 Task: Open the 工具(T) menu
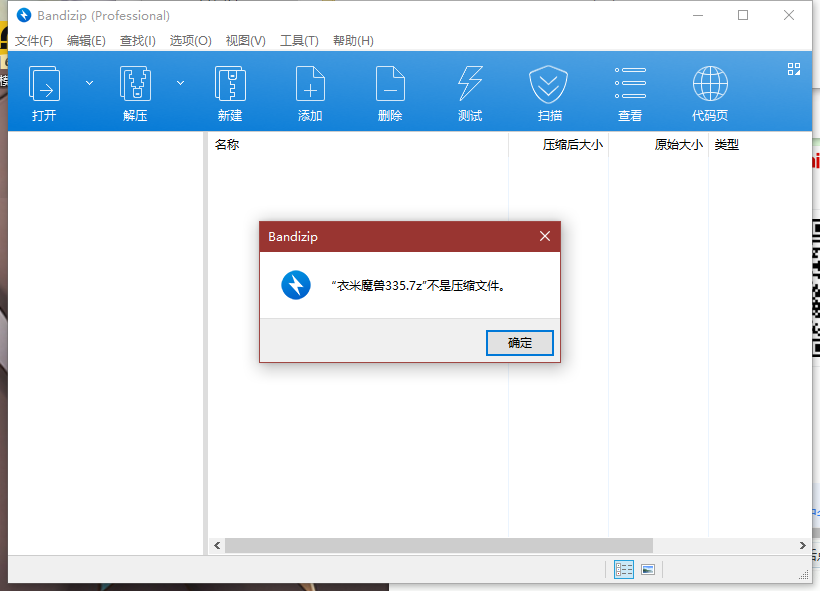coord(299,41)
